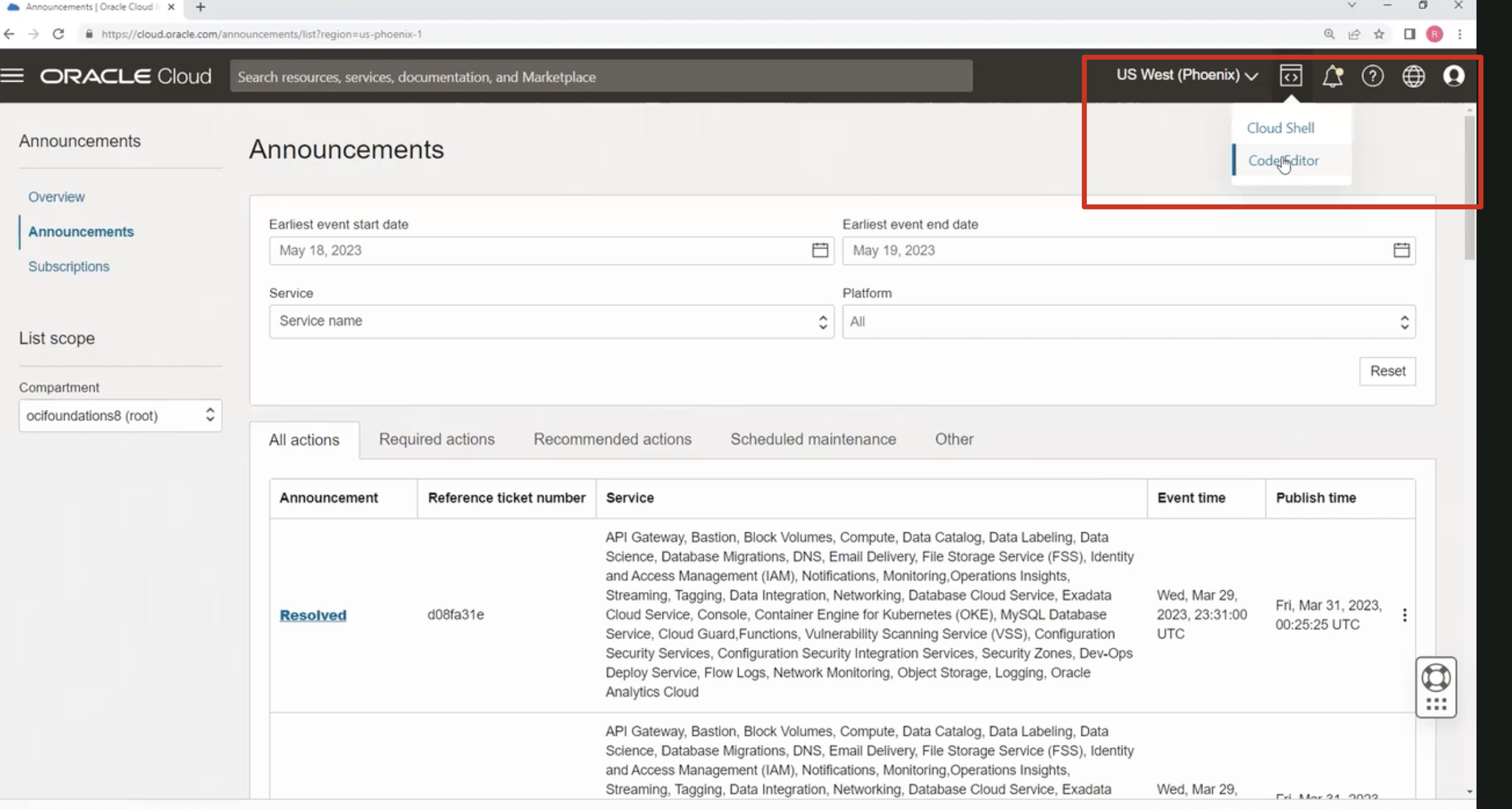Image resolution: width=1512 pixels, height=809 pixels.
Task: Select Code Editor from the dropdown menu
Action: [1283, 161]
